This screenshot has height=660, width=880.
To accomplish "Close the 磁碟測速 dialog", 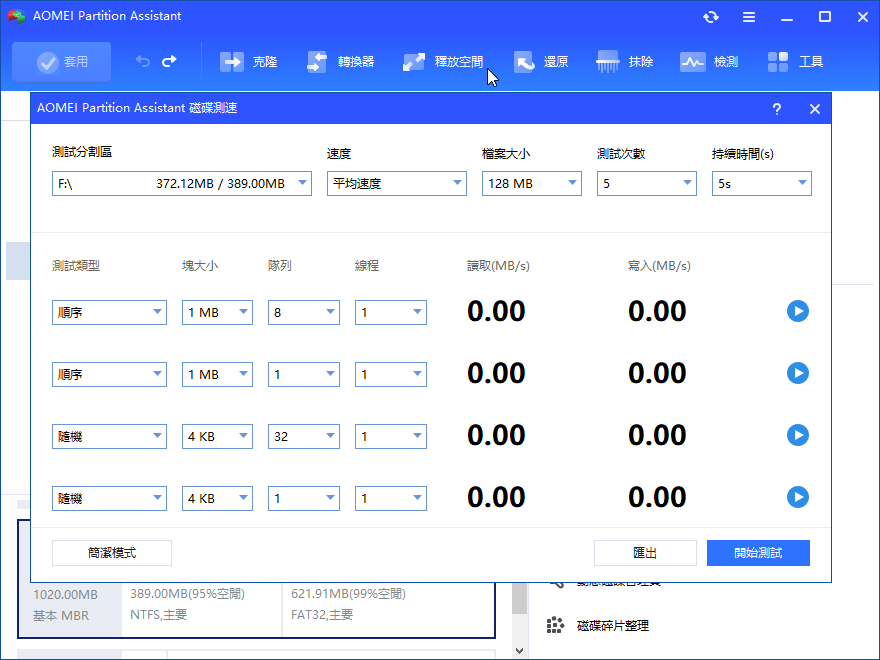I will tap(815, 109).
